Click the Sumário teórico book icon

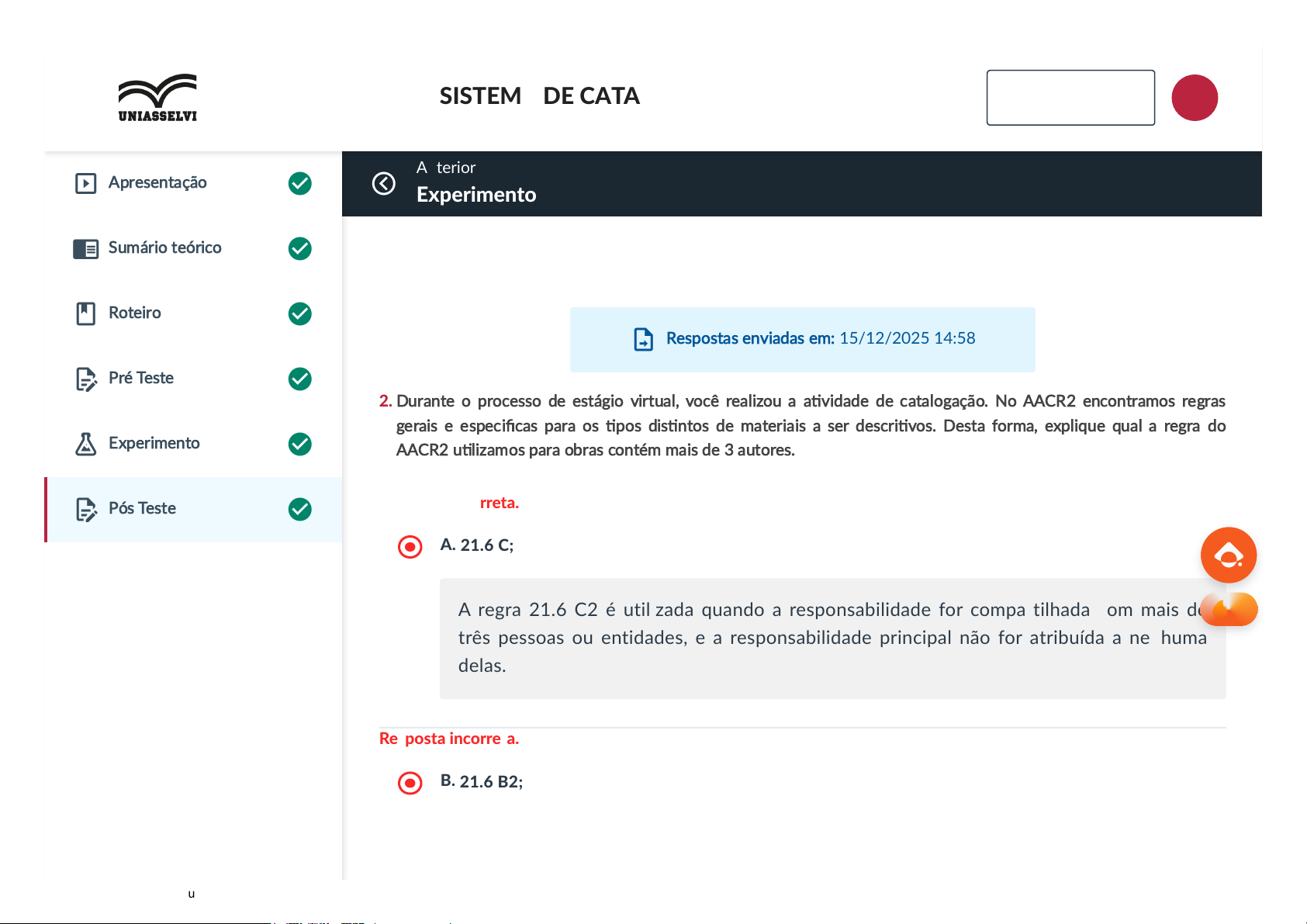85,249
